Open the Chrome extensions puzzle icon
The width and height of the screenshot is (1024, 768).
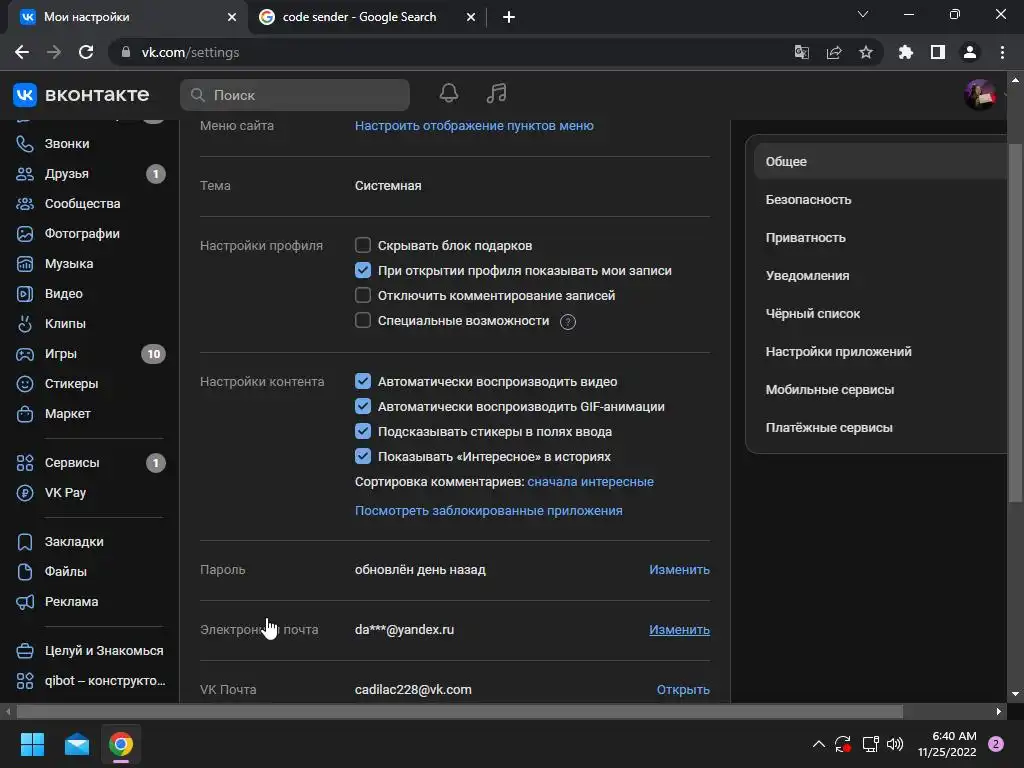click(x=906, y=52)
